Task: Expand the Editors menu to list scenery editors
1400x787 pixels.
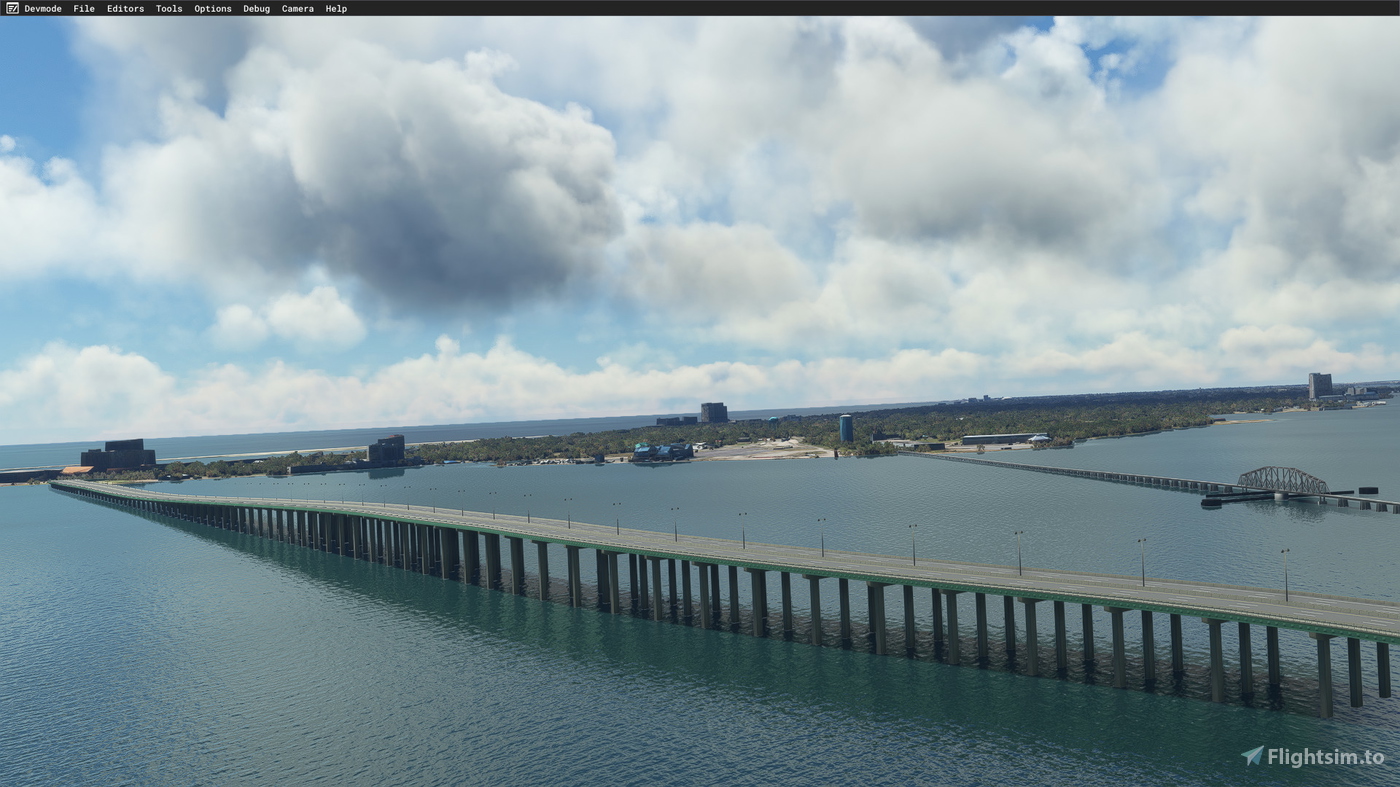Action: click(x=125, y=8)
